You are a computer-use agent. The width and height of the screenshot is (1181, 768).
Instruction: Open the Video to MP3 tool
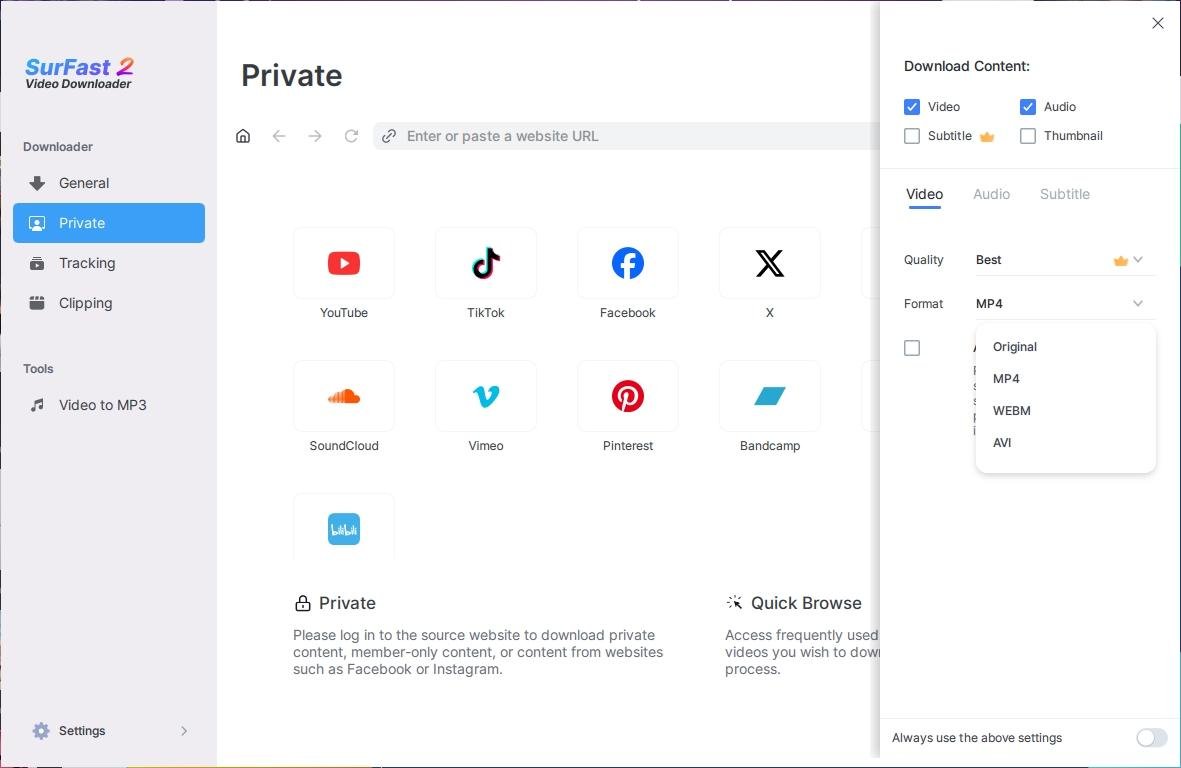coord(108,405)
